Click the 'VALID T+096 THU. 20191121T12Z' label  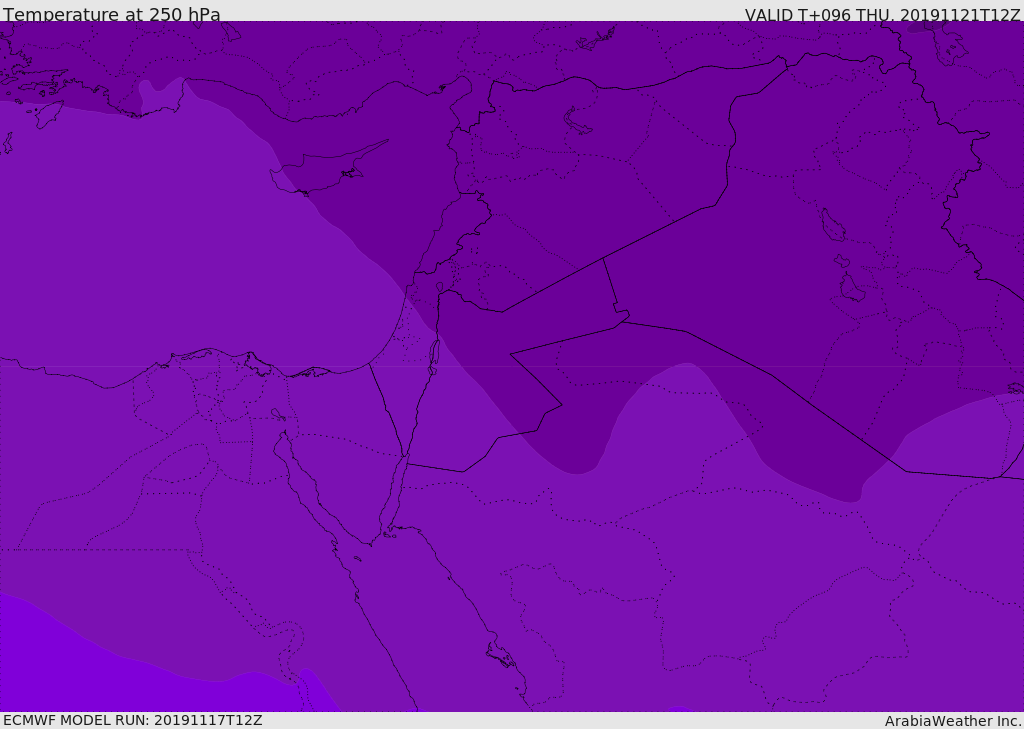pyautogui.click(x=882, y=15)
